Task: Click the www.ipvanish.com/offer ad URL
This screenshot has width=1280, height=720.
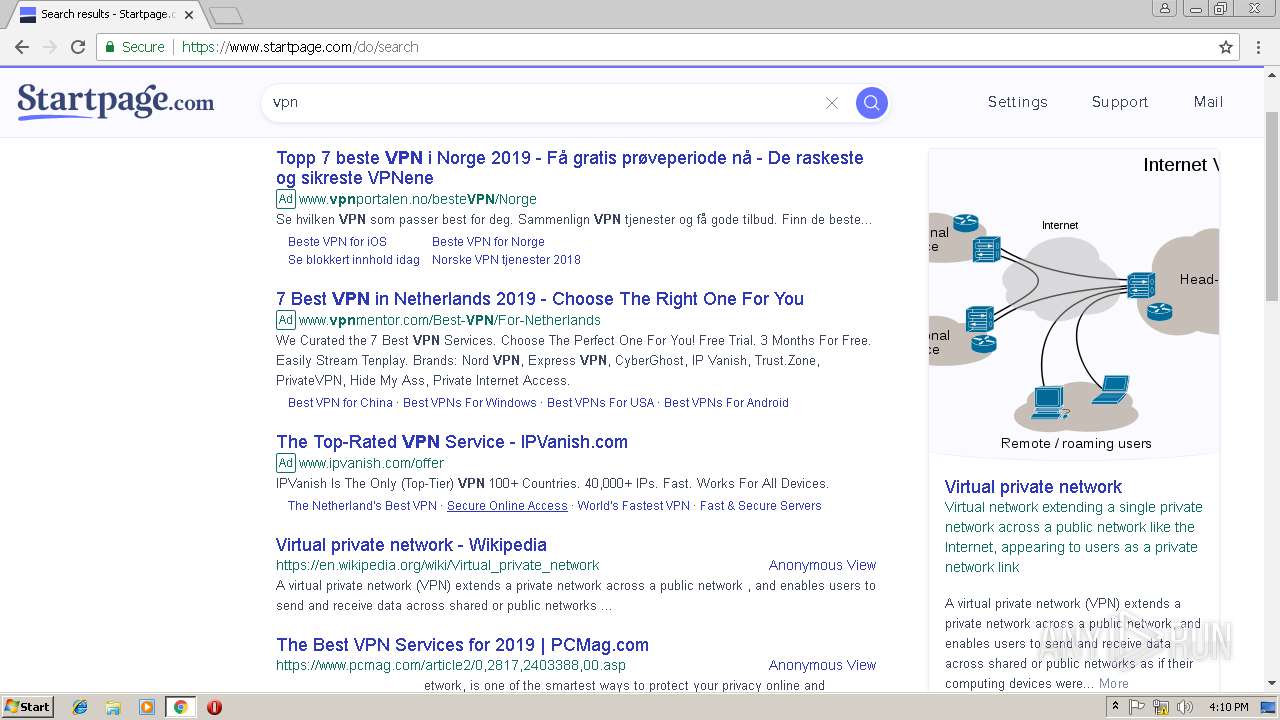Action: [x=371, y=463]
